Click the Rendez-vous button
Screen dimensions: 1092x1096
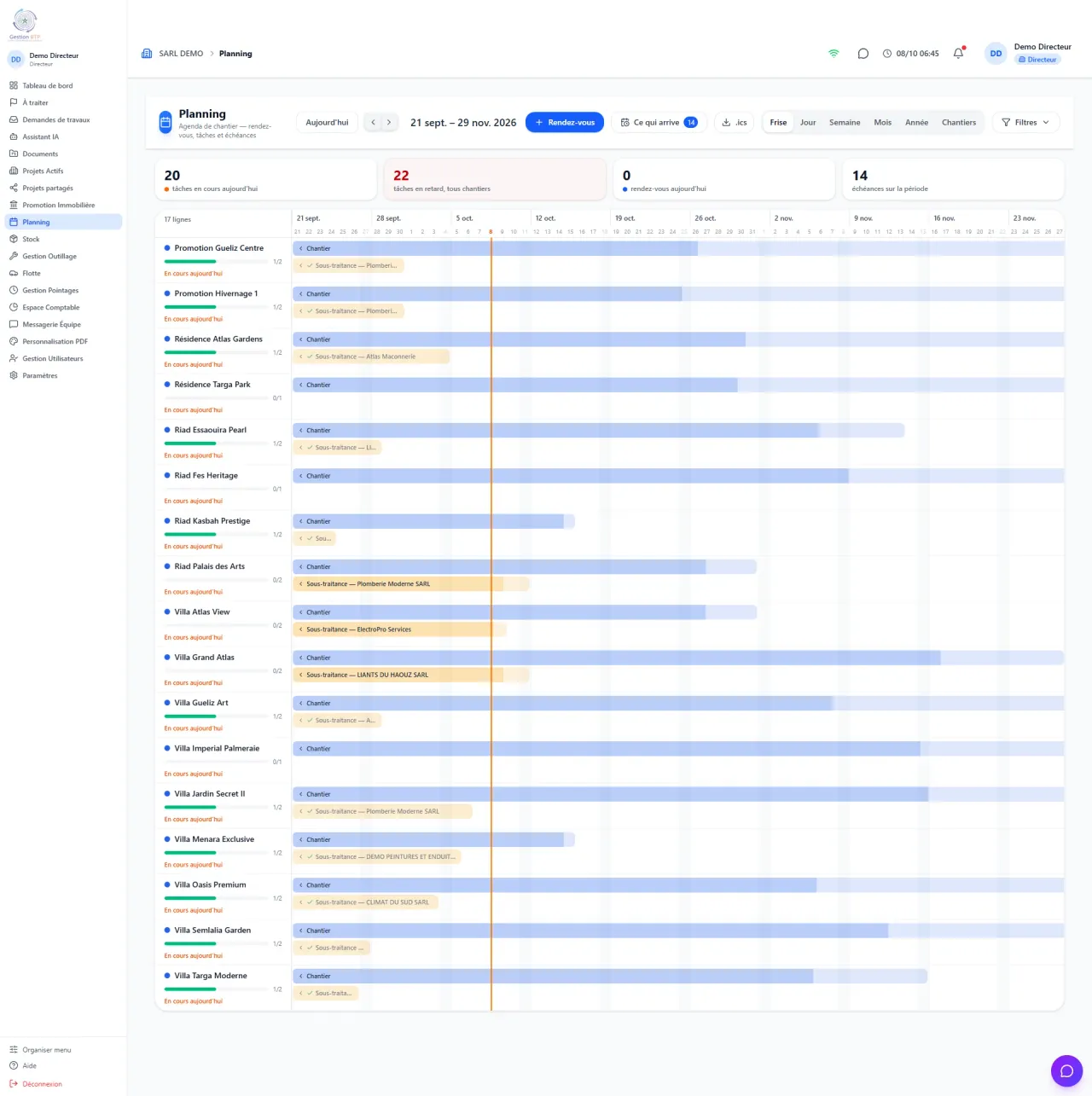coord(565,122)
